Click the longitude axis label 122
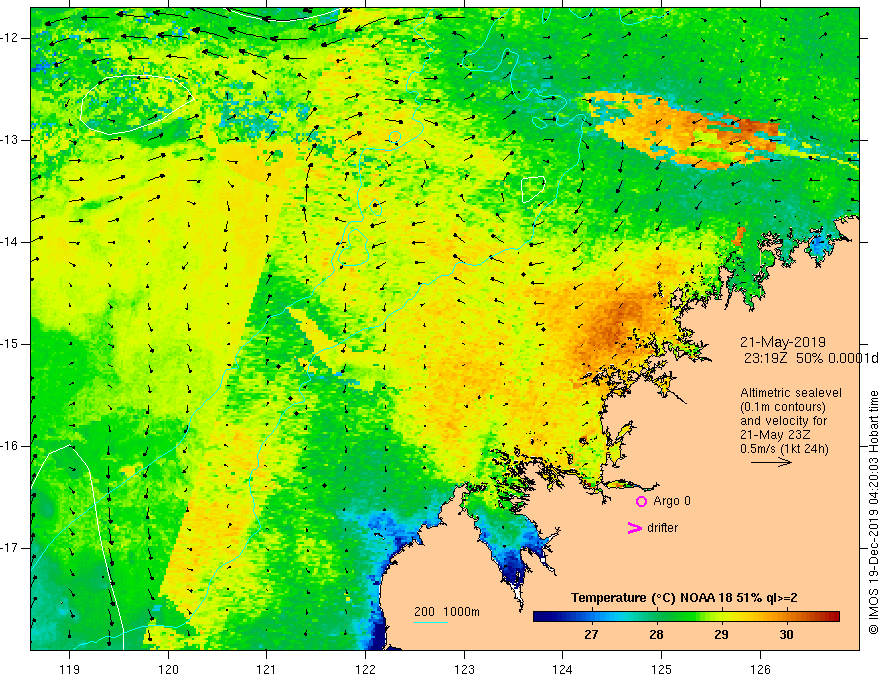The width and height of the screenshot is (880, 680). coord(365,669)
